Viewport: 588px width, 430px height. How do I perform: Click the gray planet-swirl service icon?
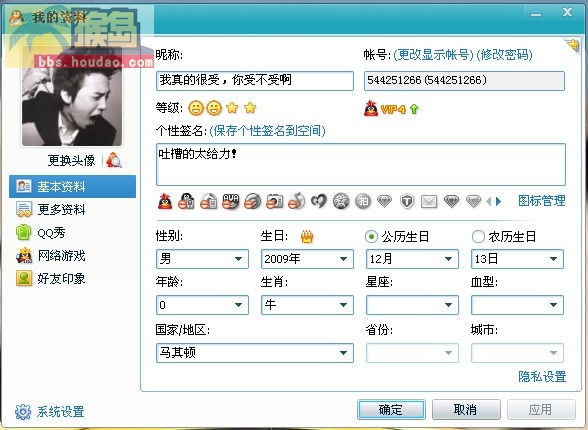(x=253, y=201)
